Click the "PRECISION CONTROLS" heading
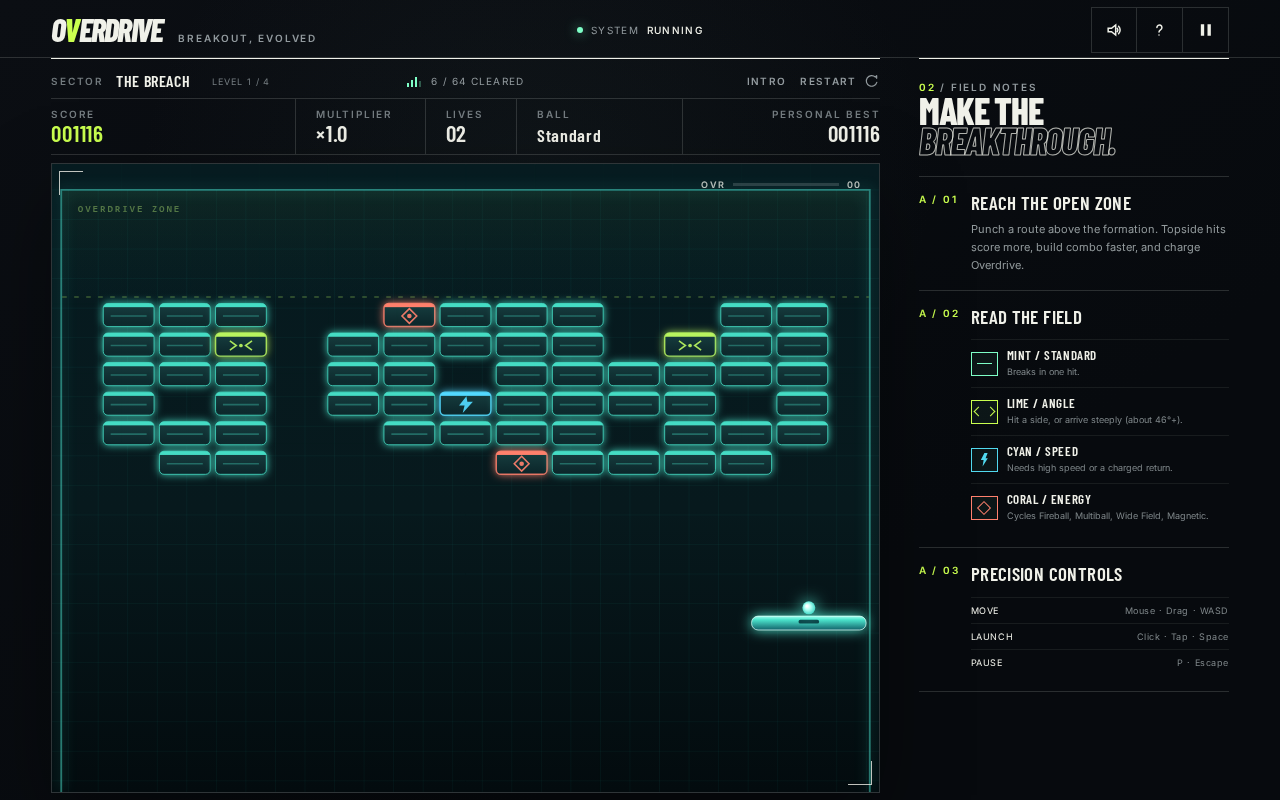1280x800 pixels. tap(1047, 575)
